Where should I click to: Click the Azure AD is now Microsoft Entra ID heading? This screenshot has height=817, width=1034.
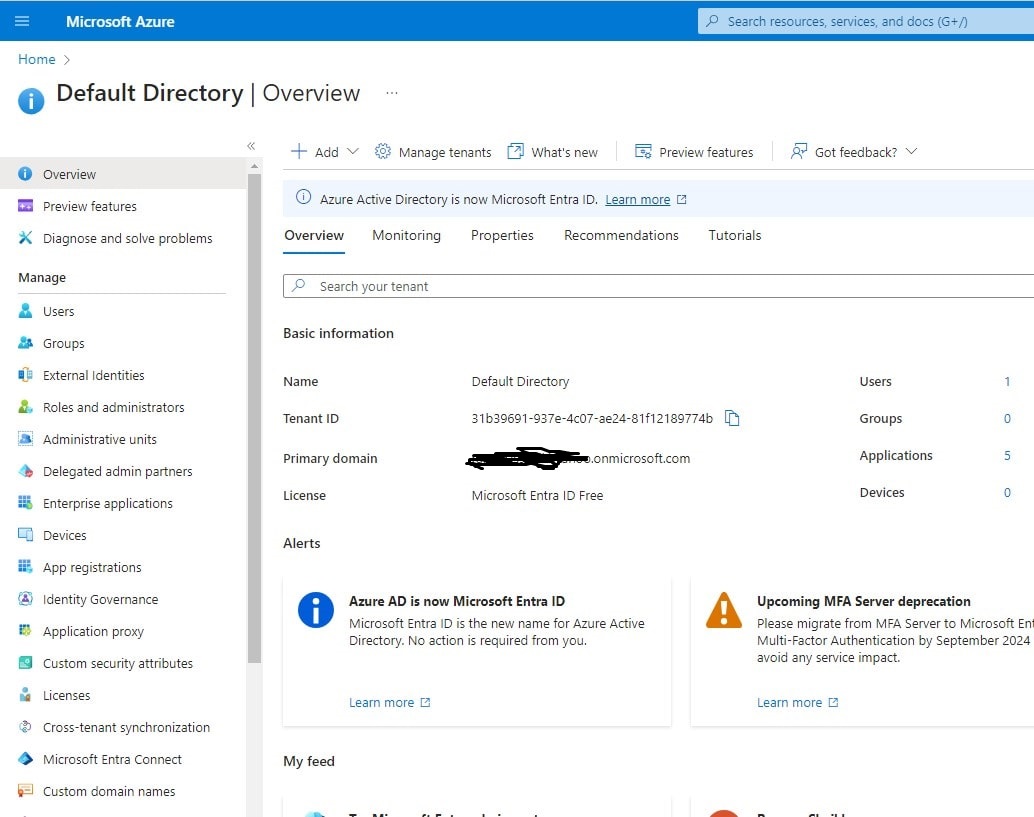pyautogui.click(x=456, y=601)
